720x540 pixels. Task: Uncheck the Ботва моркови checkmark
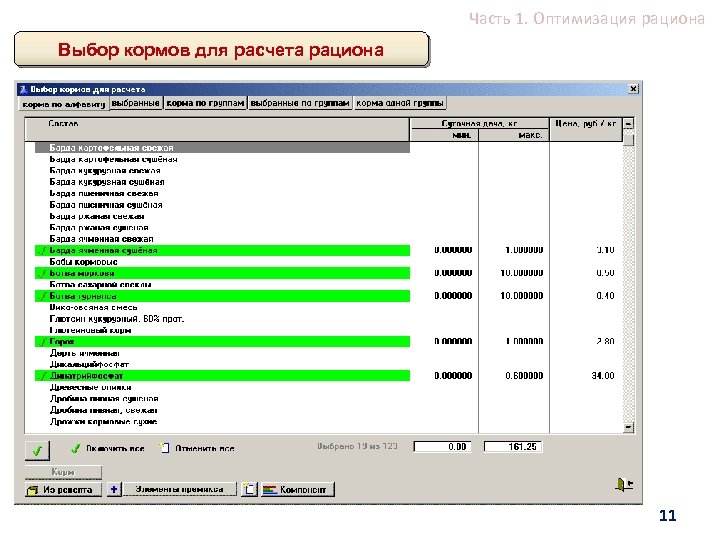tap(43, 274)
